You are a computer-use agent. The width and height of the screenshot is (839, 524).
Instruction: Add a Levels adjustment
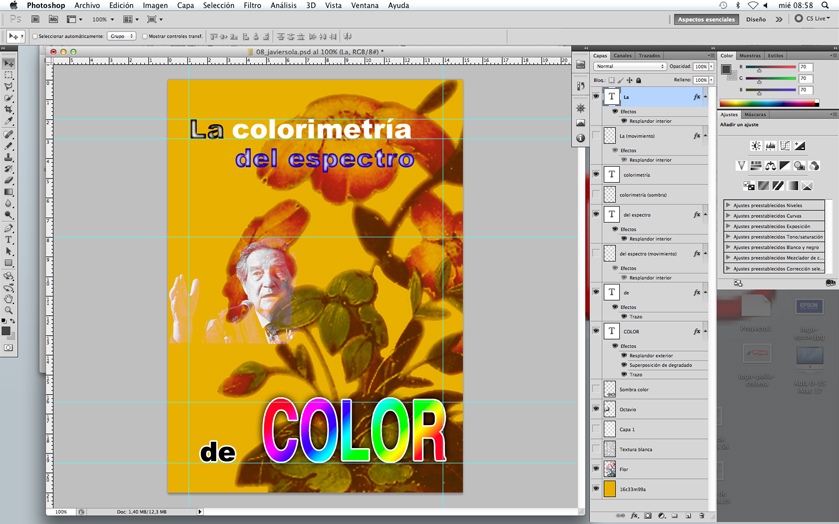click(771, 146)
